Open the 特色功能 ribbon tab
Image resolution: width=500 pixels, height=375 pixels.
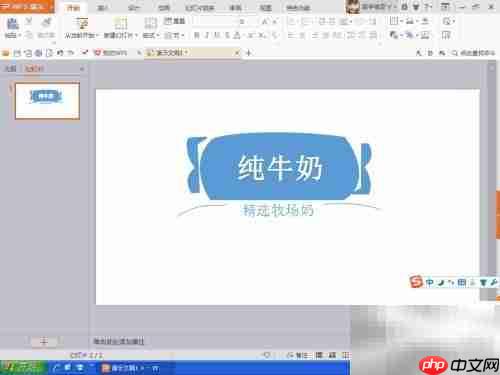click(x=298, y=7)
